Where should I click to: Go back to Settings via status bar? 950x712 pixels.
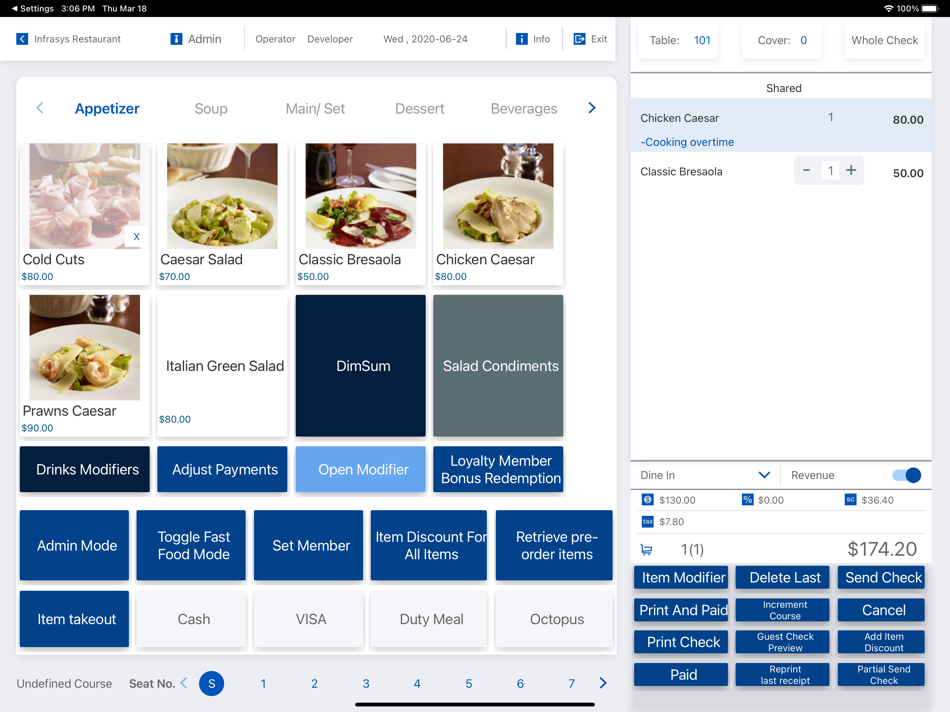[32, 8]
